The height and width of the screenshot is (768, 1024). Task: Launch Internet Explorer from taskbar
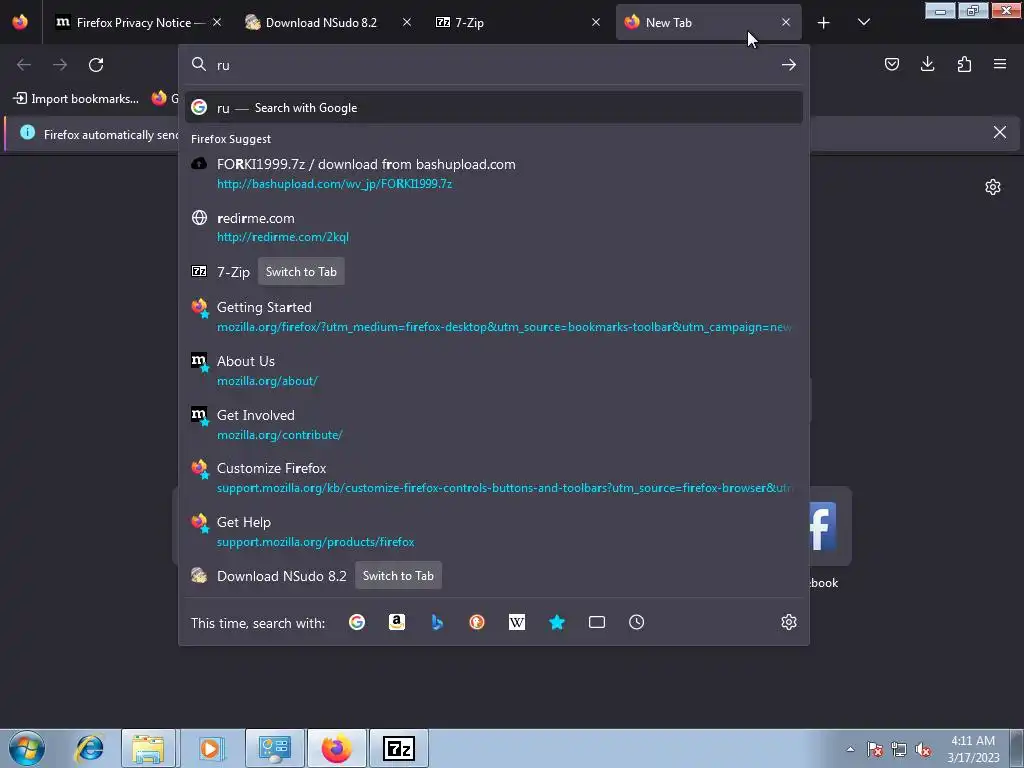(x=89, y=748)
